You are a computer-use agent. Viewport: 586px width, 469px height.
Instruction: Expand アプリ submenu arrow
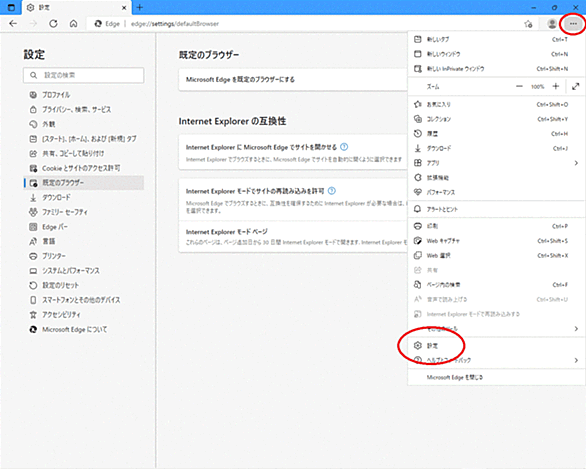[x=576, y=163]
